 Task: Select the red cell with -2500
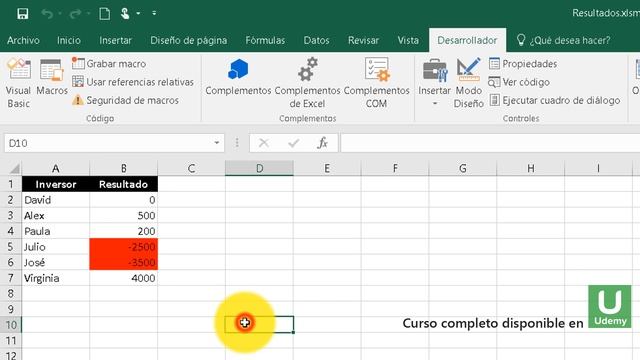point(124,247)
